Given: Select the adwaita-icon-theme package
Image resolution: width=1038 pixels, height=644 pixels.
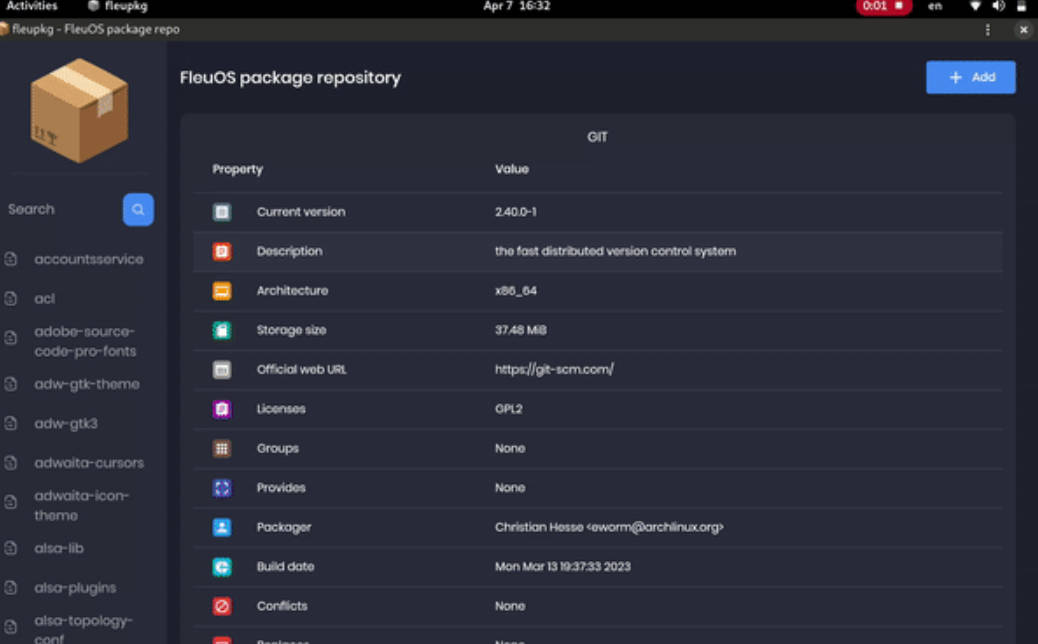Looking at the screenshot, I should (81, 505).
